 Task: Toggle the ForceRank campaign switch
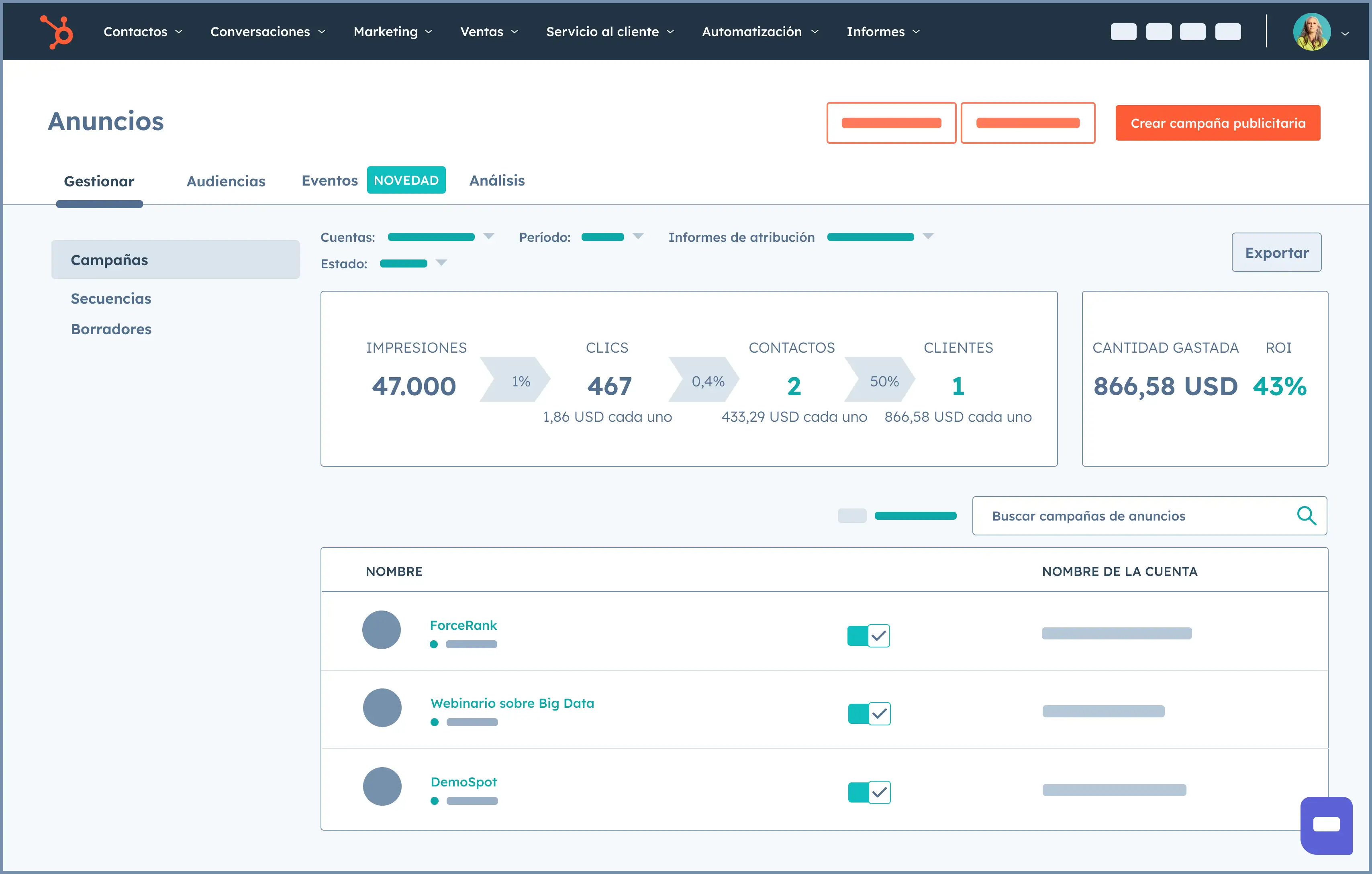pyautogui.click(x=868, y=635)
